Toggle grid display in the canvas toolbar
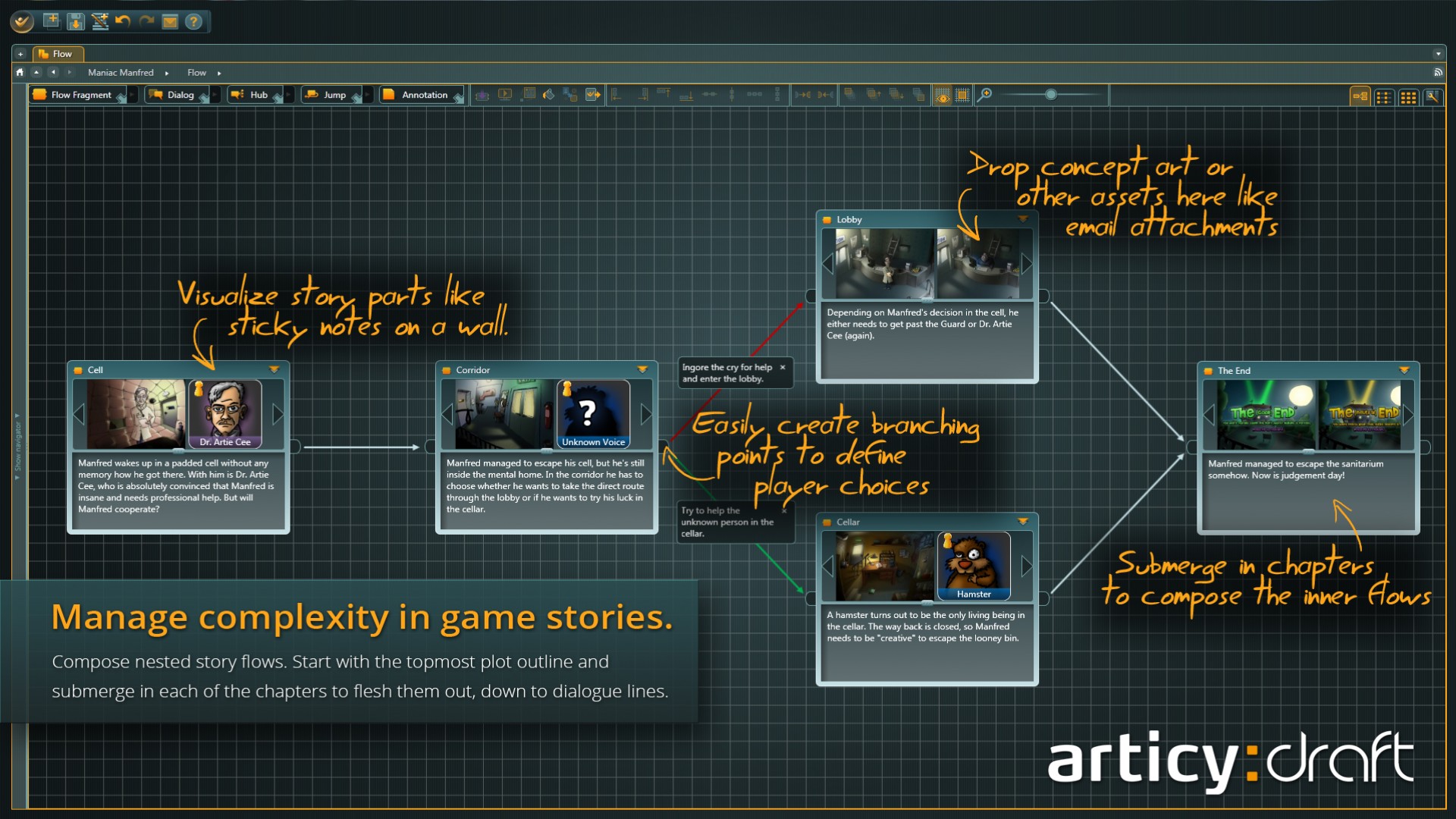Viewport: 1456px width, 819px height. click(x=962, y=95)
